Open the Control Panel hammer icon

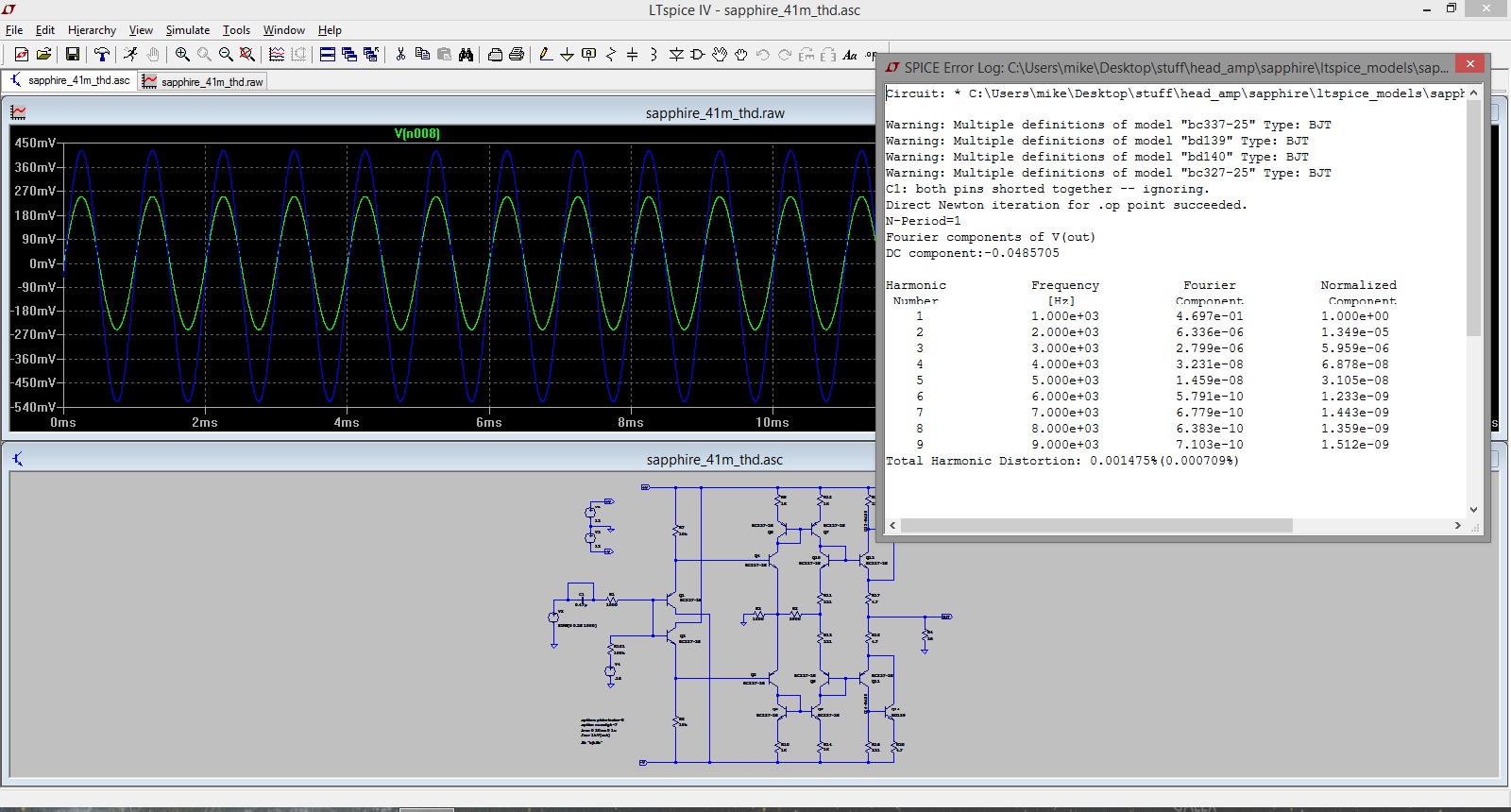101,55
